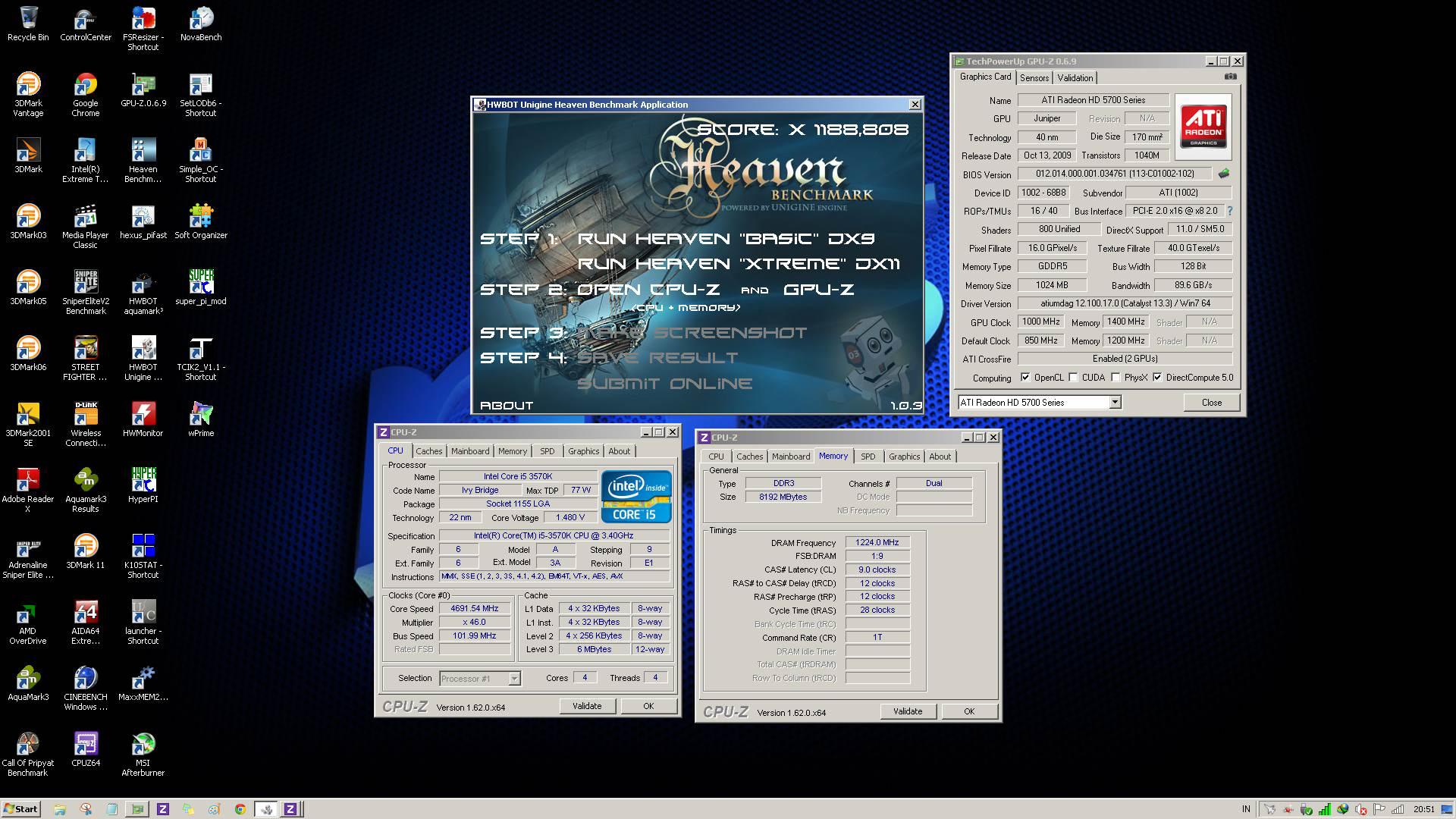The image size is (1456, 819).
Task: Open SPD tab in right CPU-Z window
Action: 868,457
